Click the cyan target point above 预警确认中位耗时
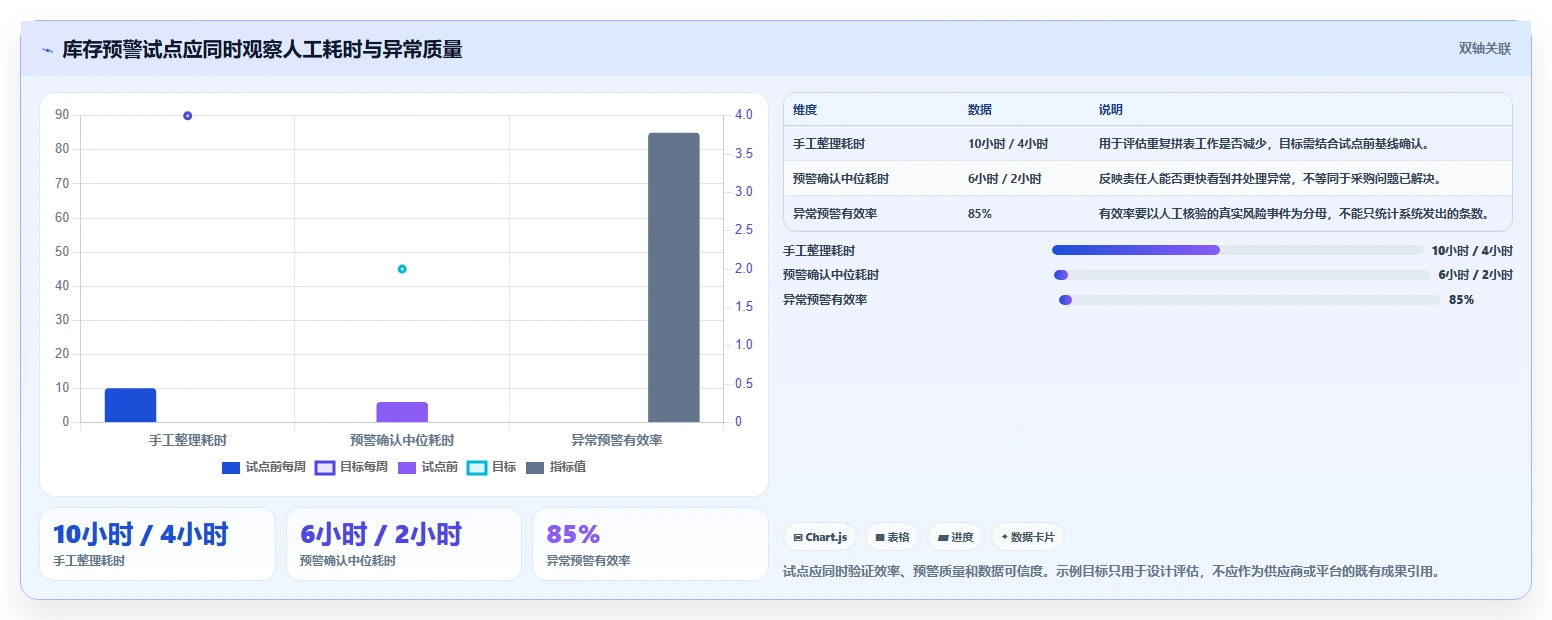Viewport: 1552px width, 620px height. coord(402,269)
